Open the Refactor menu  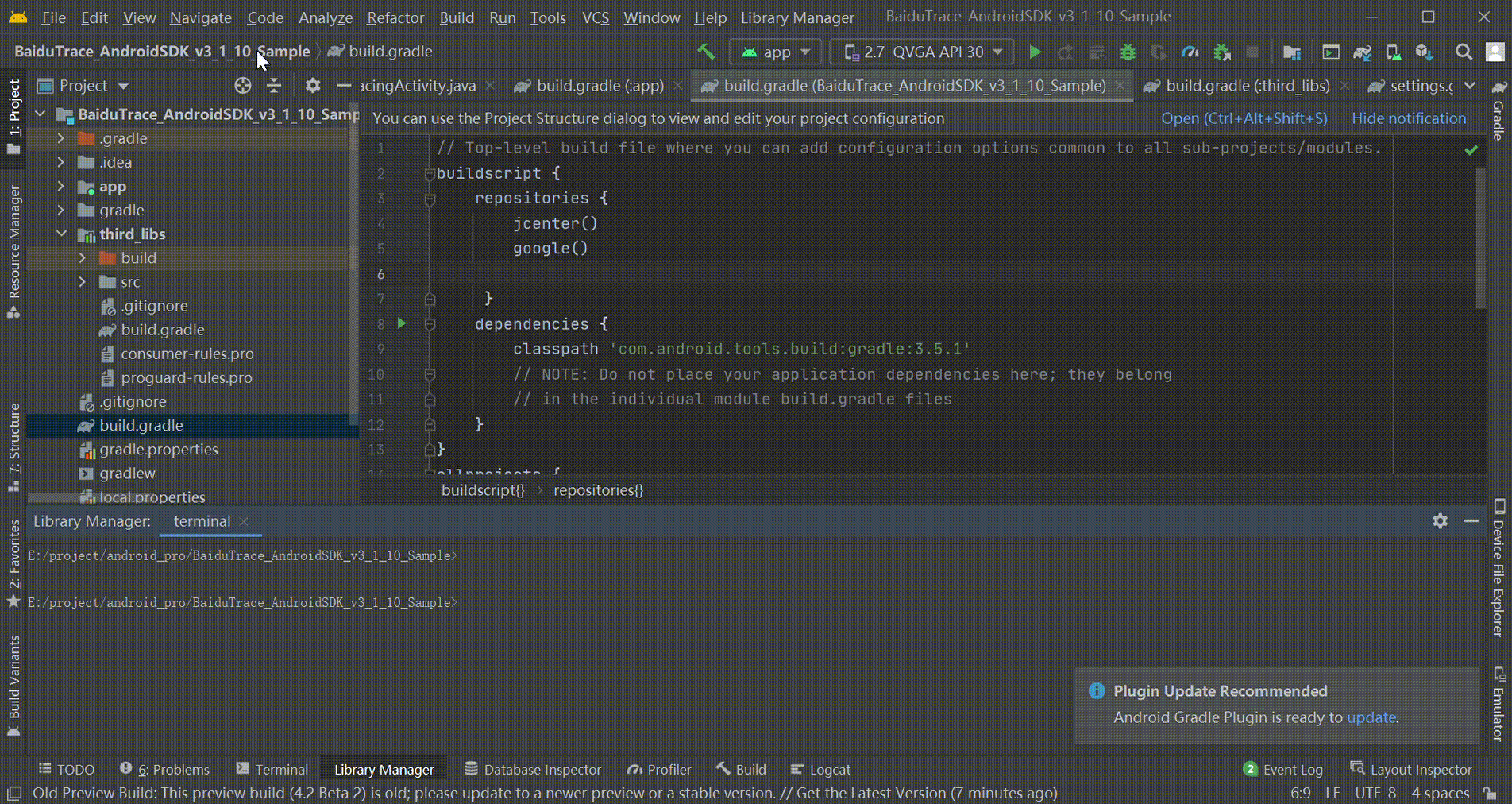point(395,17)
